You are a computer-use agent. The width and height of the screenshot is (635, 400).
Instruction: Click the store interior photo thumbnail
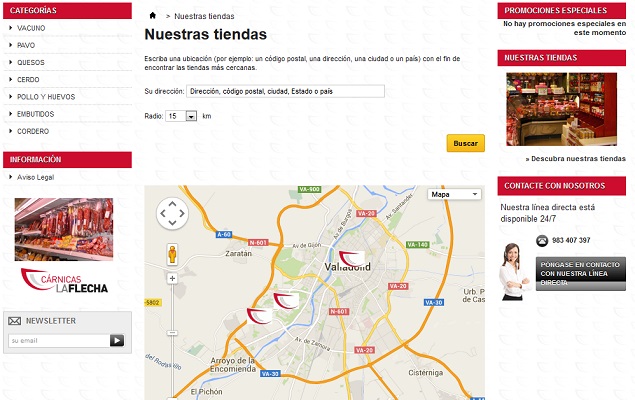(561, 109)
